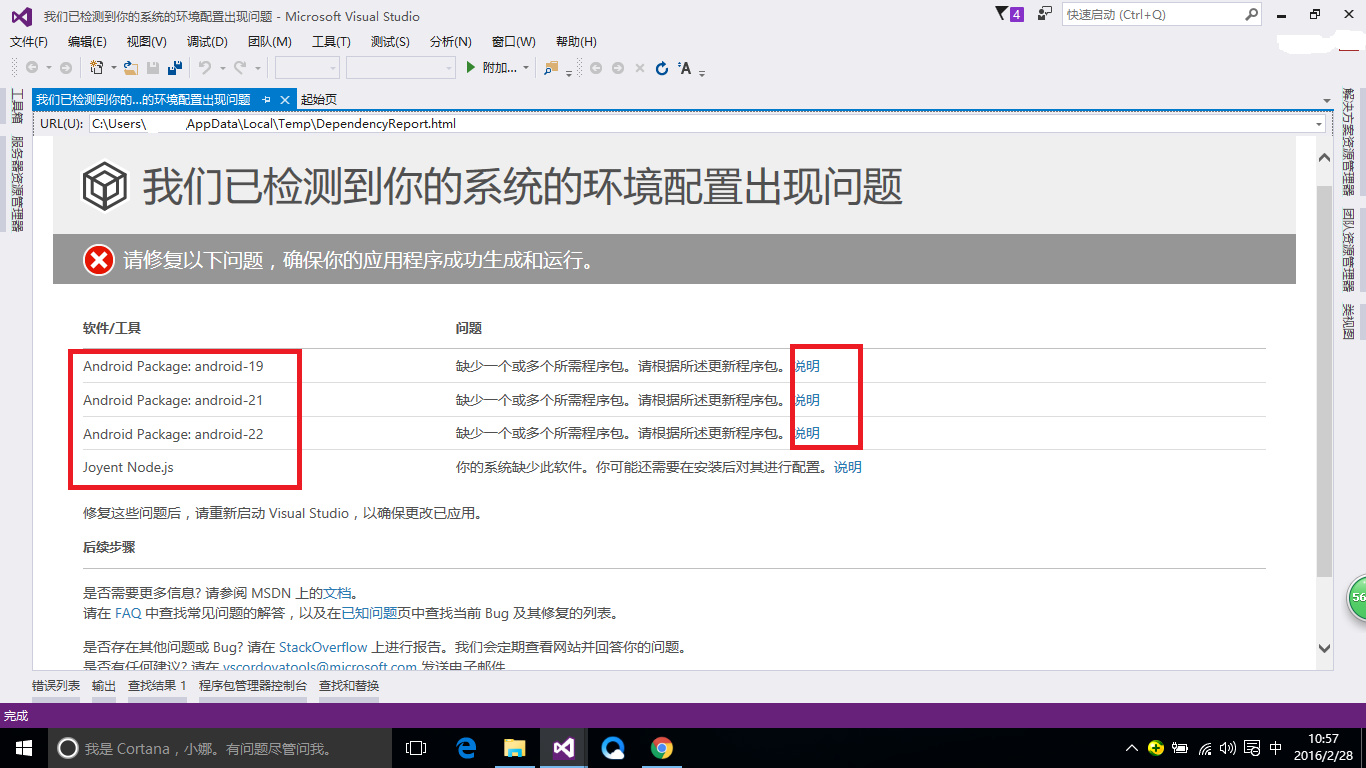Screen dimensions: 1366x768
Task: Click the Save All icon
Action: [175, 68]
